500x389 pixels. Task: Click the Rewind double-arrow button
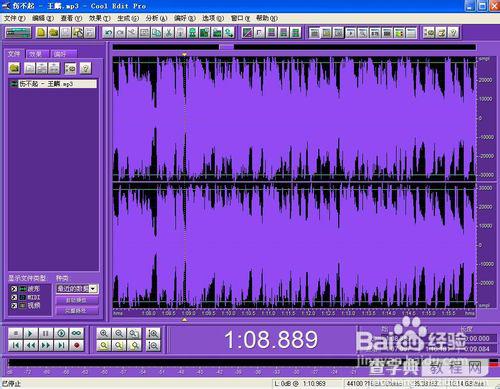pos(30,345)
